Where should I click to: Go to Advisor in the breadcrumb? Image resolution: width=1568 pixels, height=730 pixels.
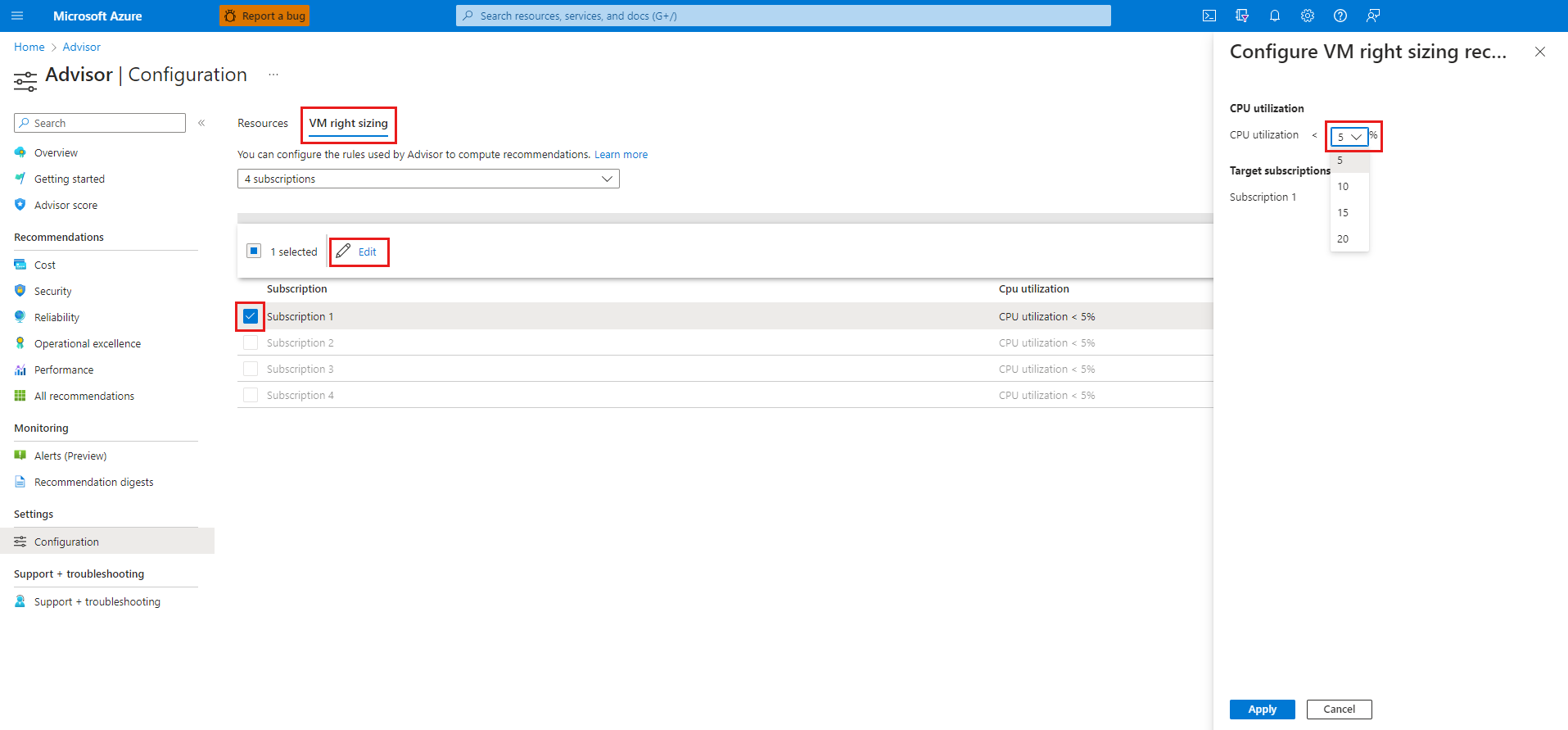point(82,47)
